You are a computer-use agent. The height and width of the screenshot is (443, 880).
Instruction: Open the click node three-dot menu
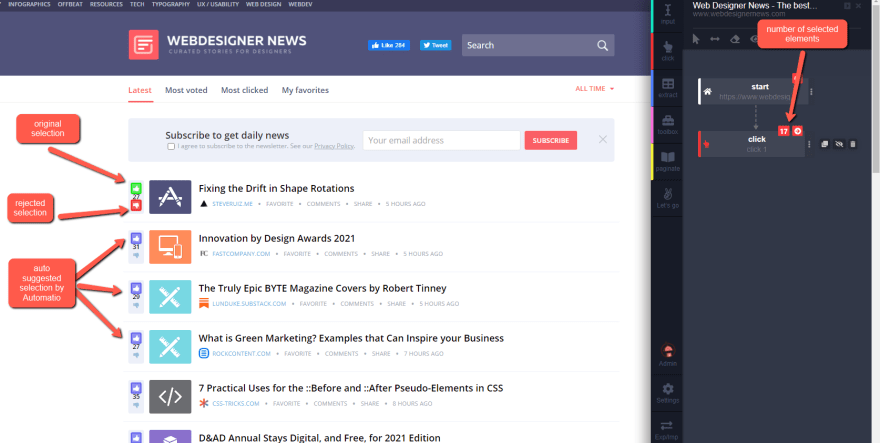click(x=809, y=144)
